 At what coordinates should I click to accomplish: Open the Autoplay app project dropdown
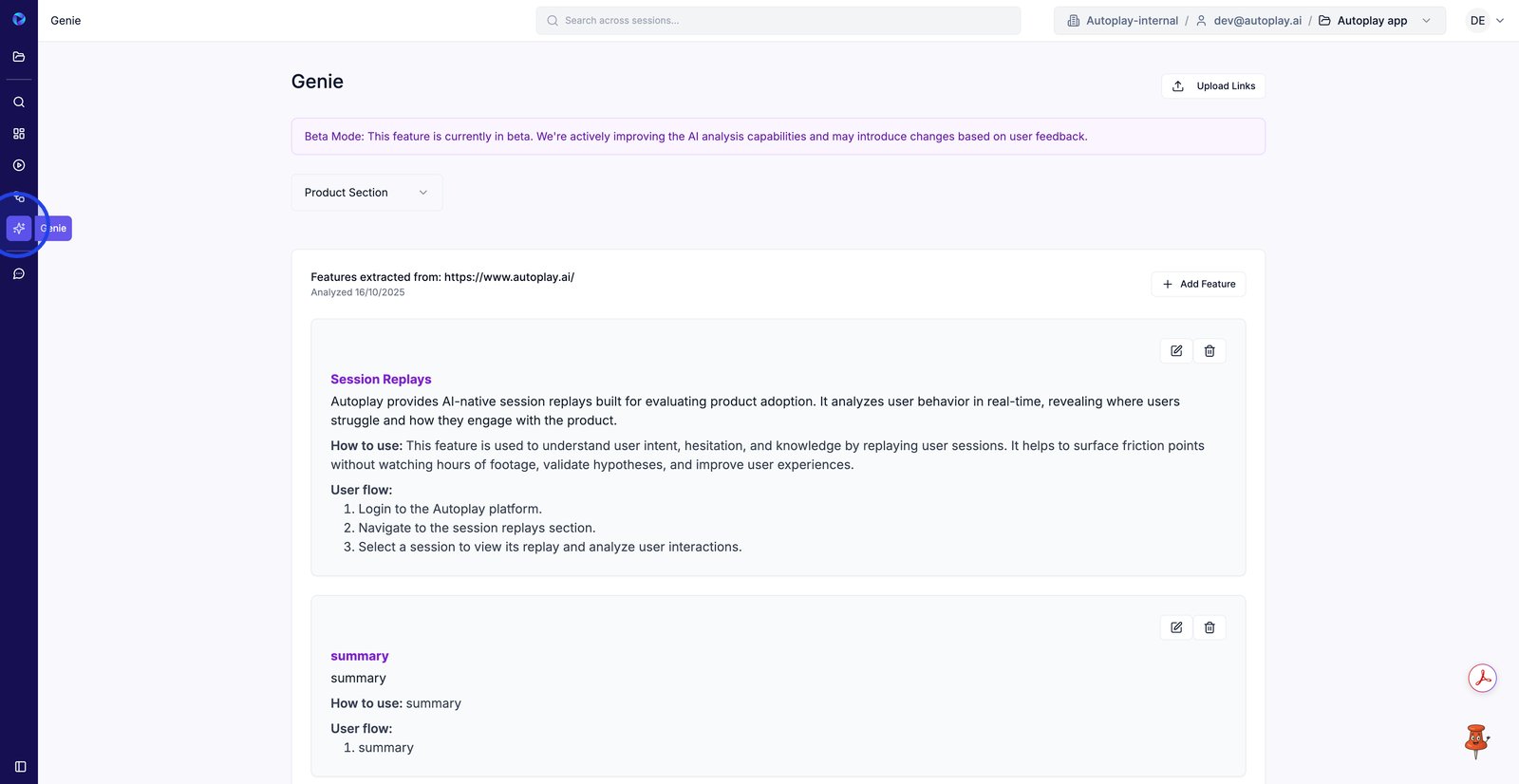click(x=1375, y=21)
